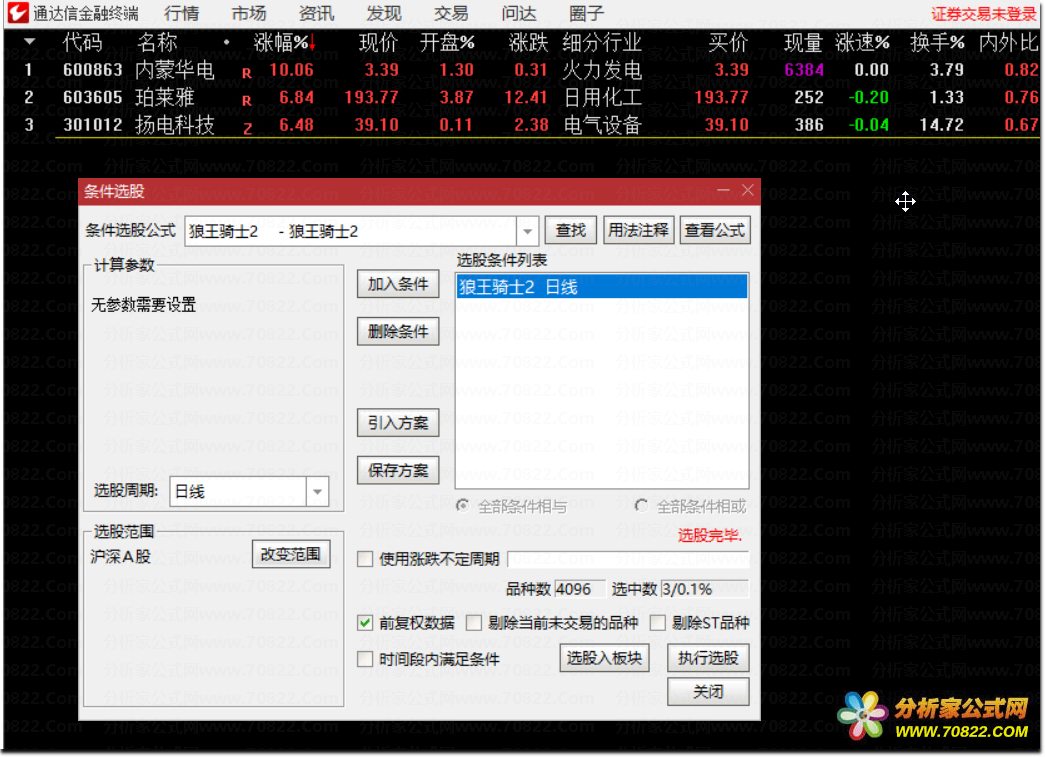This screenshot has width=1046, height=757.
Task: Click the 保存方案 button
Action: tap(398, 471)
